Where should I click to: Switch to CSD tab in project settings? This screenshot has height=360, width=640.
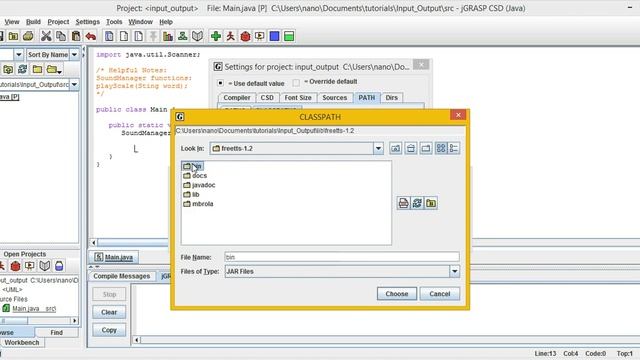(x=267, y=98)
